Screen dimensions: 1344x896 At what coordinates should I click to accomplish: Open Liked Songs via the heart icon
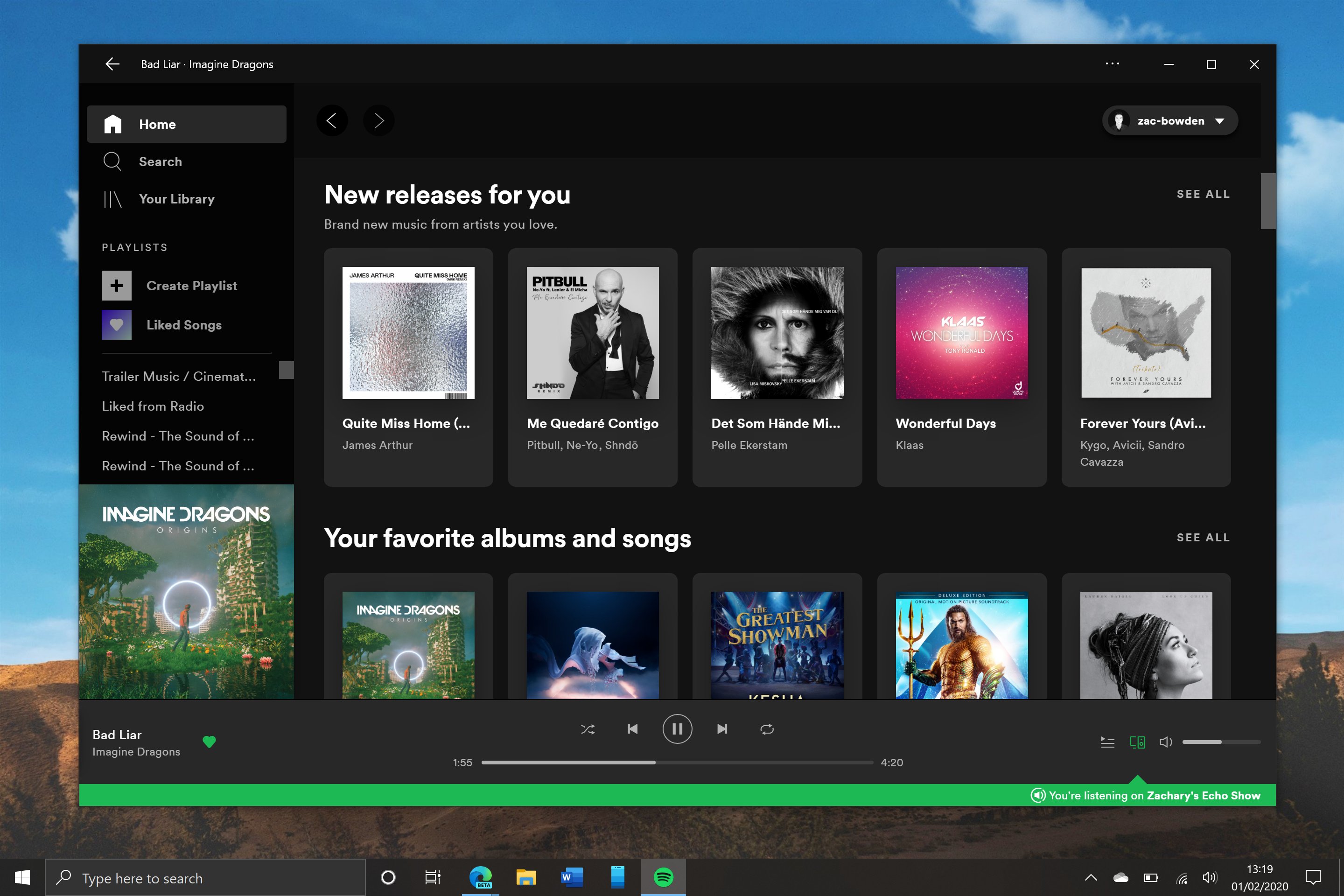[x=117, y=325]
